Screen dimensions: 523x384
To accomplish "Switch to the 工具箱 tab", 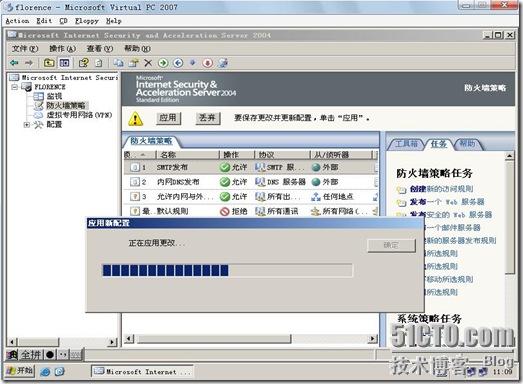I will [x=406, y=143].
